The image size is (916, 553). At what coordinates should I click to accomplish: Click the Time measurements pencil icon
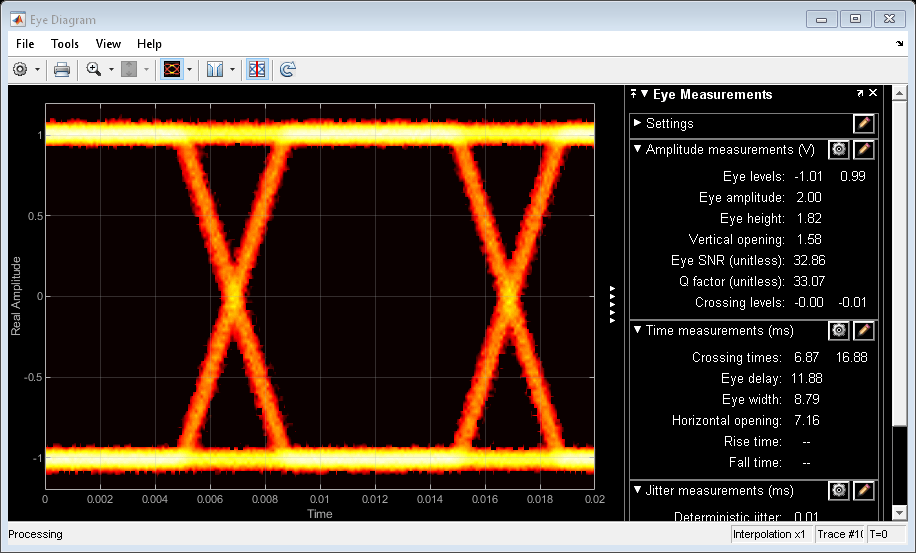pos(864,331)
